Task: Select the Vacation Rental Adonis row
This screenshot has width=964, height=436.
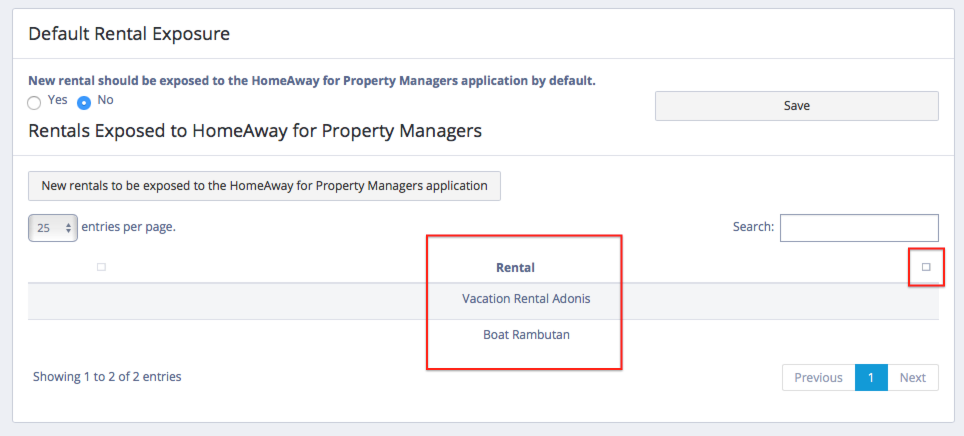Action: (x=519, y=299)
